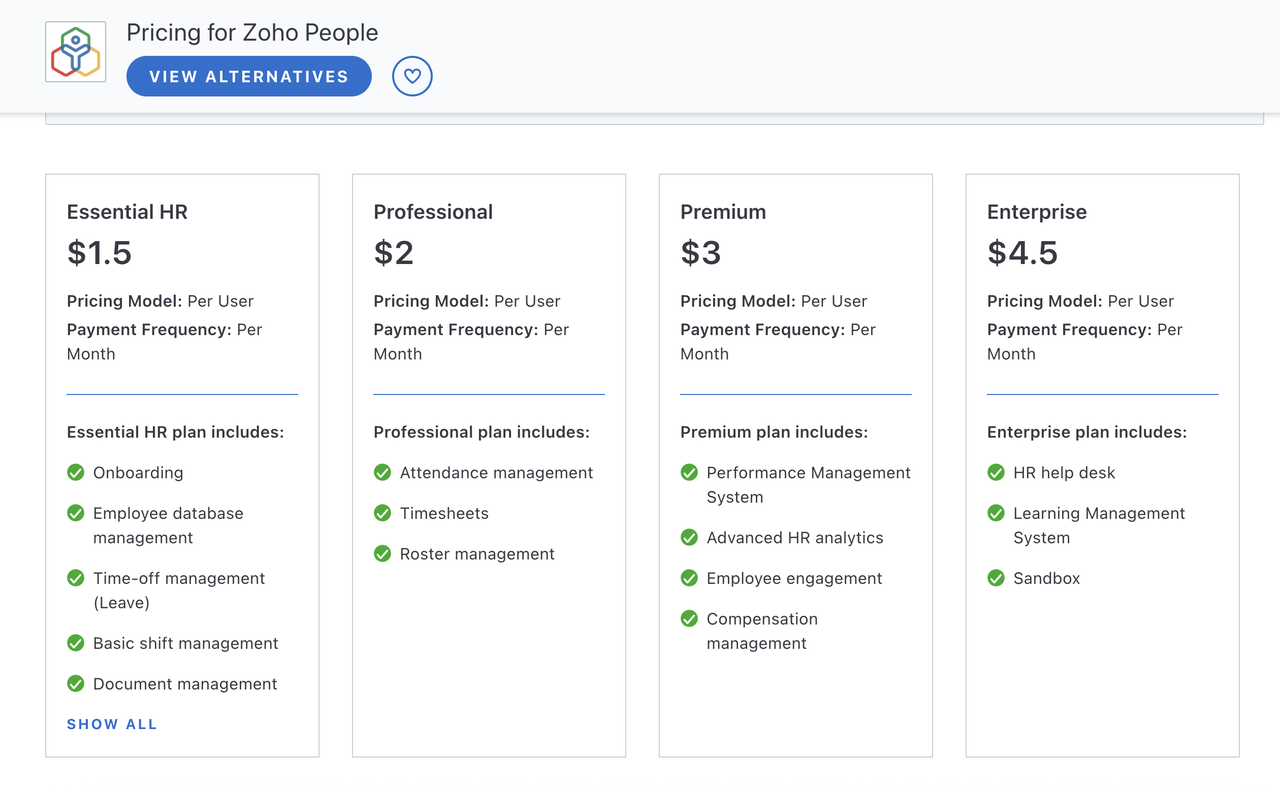This screenshot has width=1280, height=789.
Task: Click the checkmark next to Compensation management
Action: 689,619
